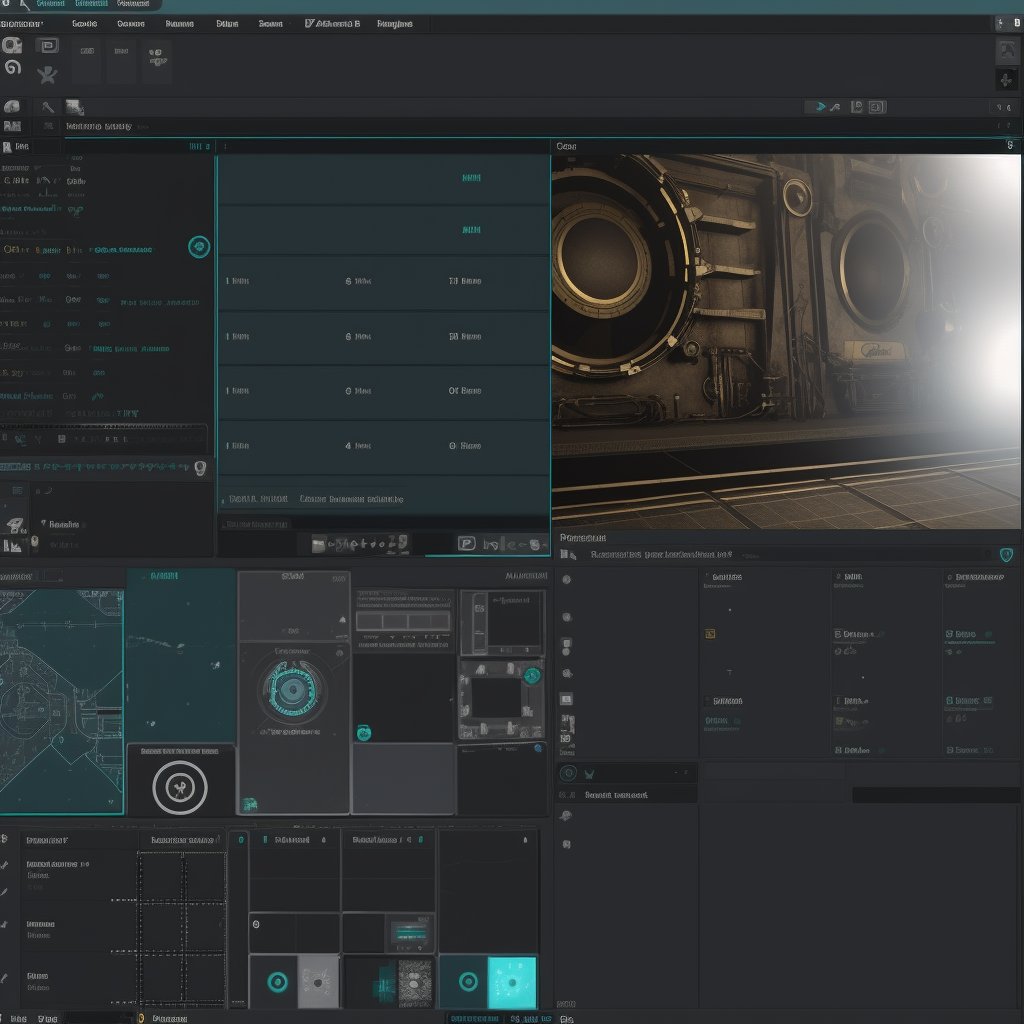Click the orange square icon in right panel

click(x=710, y=633)
